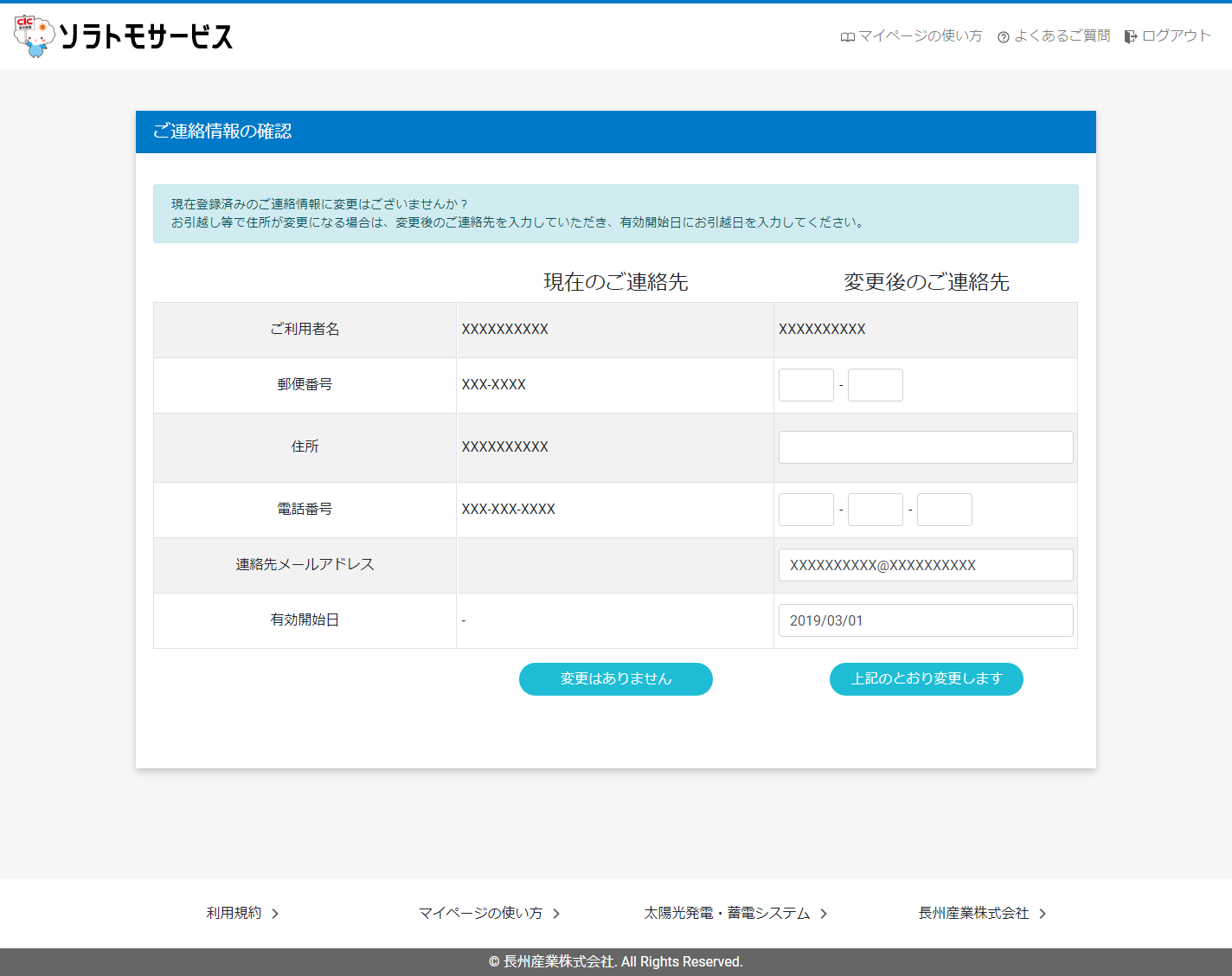The height and width of the screenshot is (976, 1232).
Task: Click the 変更後のご連絡先 column header
Action: coord(927,282)
